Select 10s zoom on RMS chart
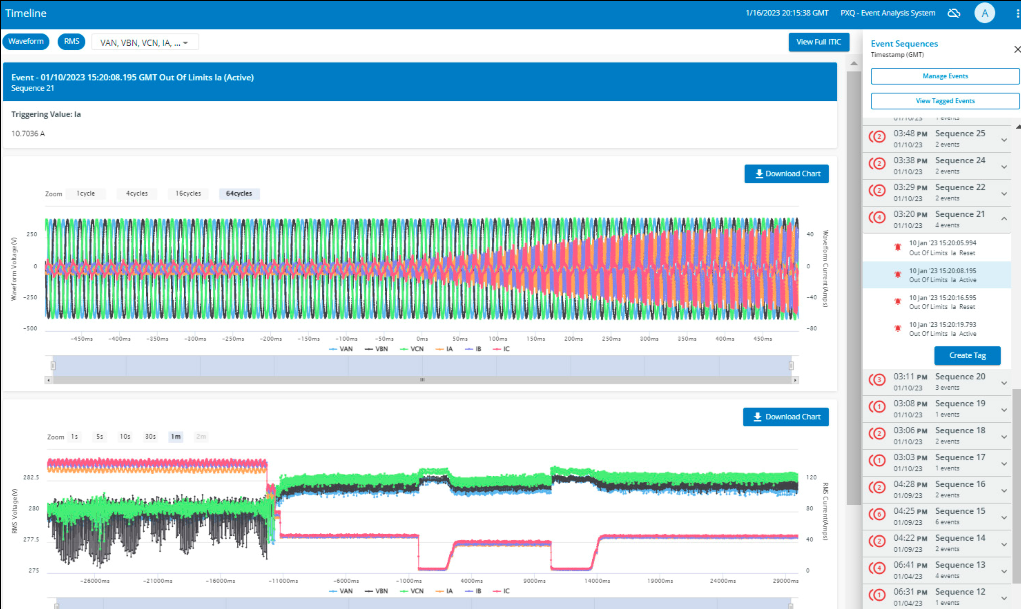The image size is (1021, 609). click(x=124, y=436)
